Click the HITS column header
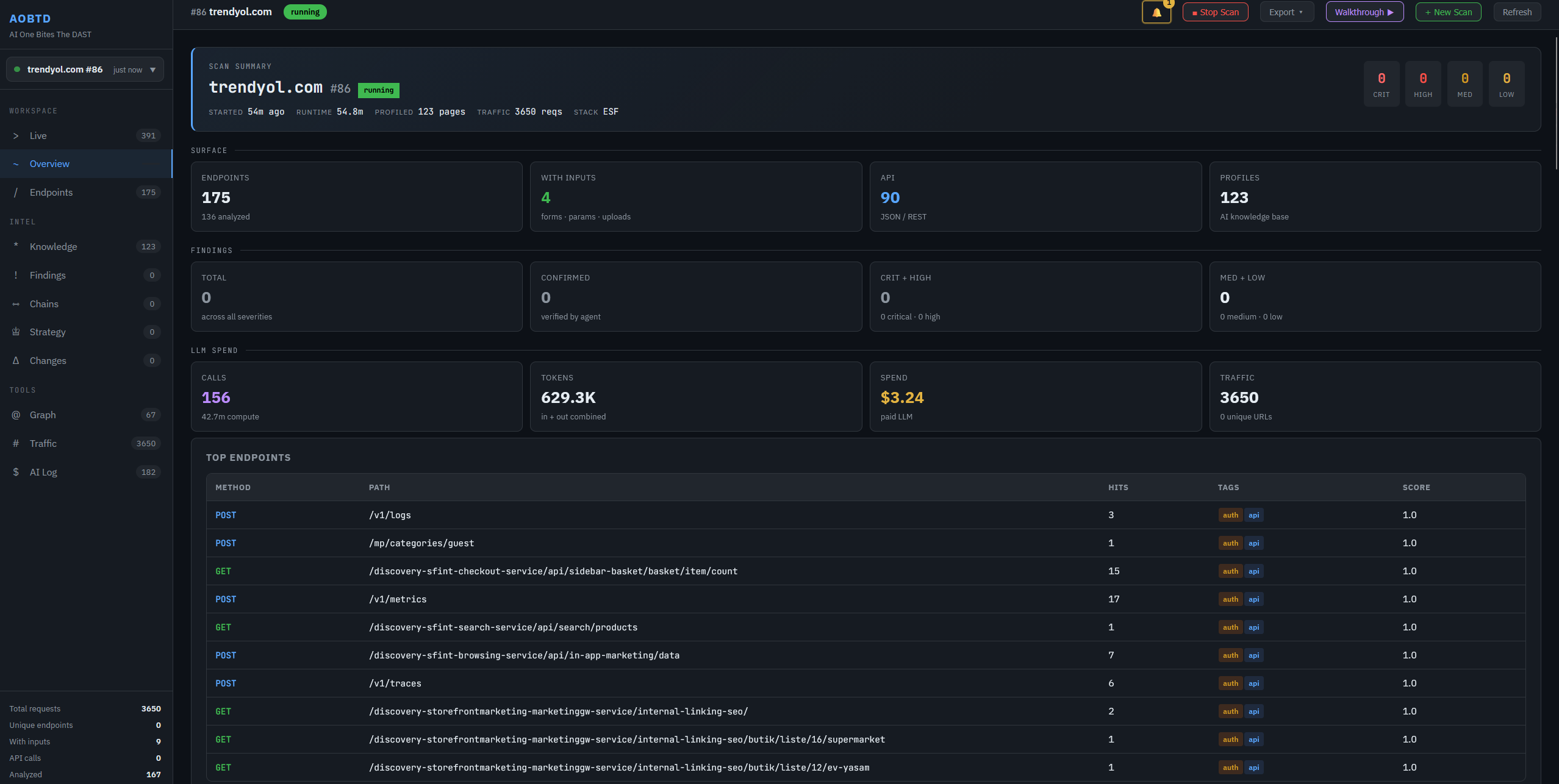 1118,487
